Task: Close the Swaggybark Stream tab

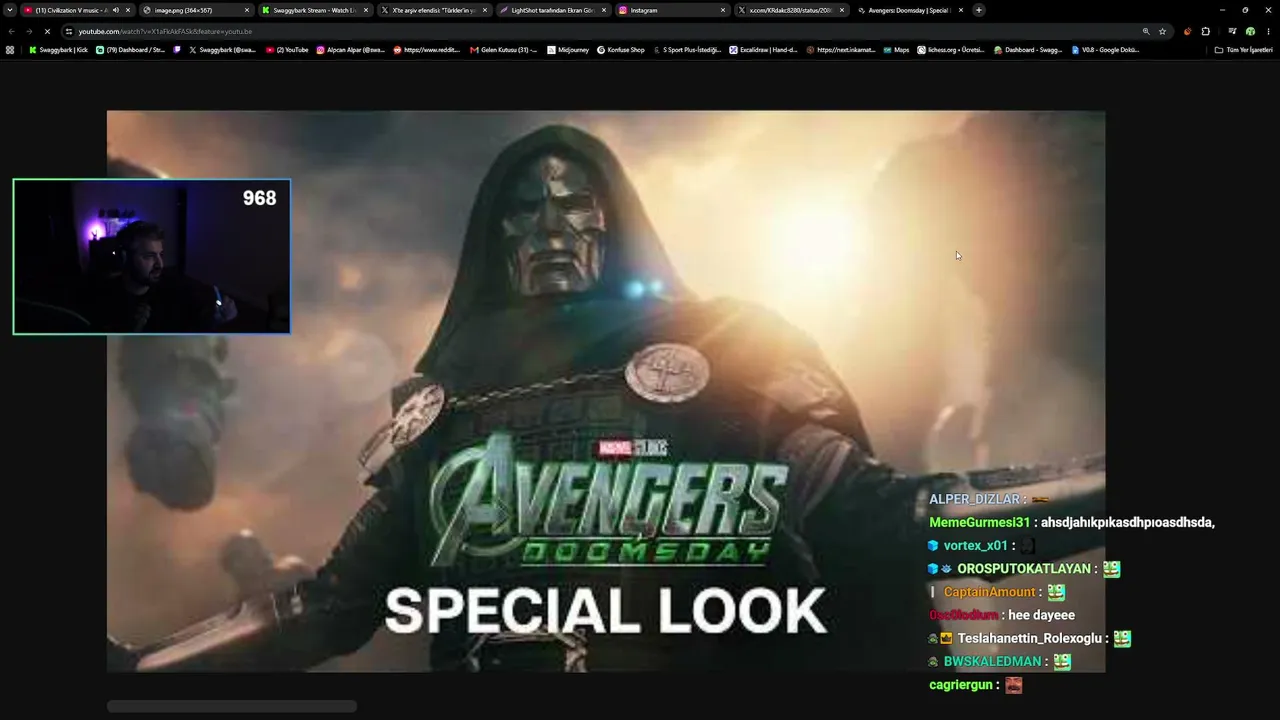Action: coord(366,10)
